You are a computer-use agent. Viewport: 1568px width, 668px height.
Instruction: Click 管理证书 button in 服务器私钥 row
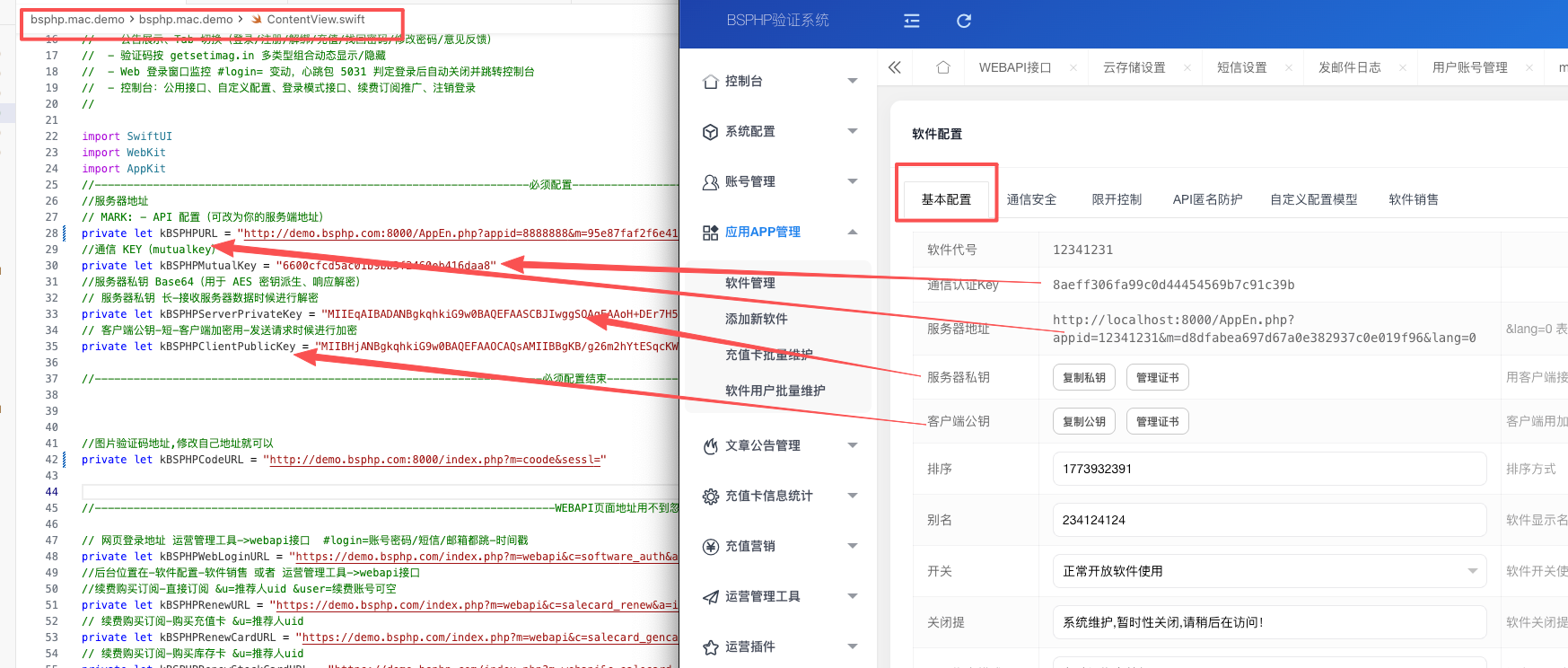(1158, 378)
